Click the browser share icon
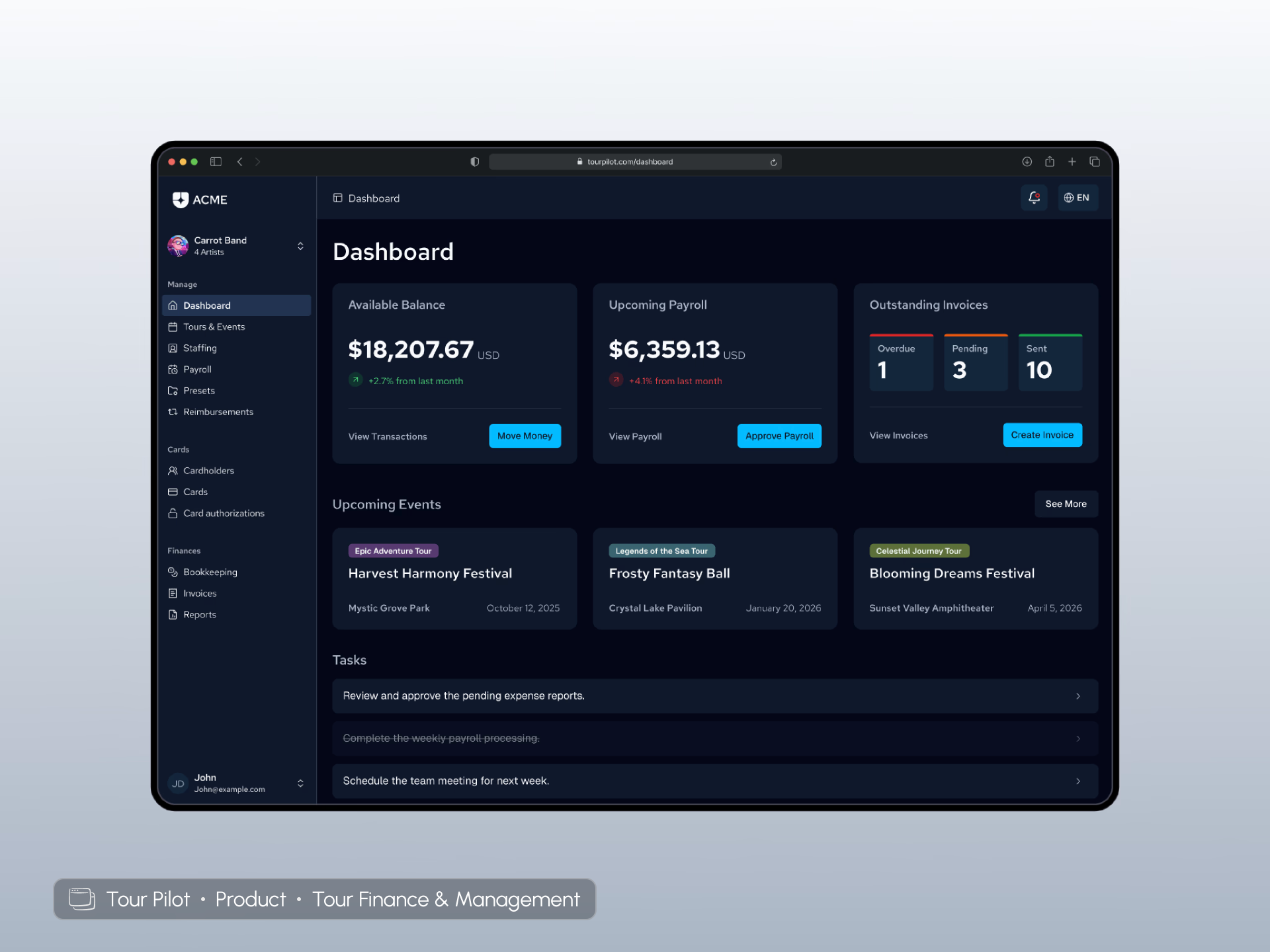1270x952 pixels. tap(1050, 161)
